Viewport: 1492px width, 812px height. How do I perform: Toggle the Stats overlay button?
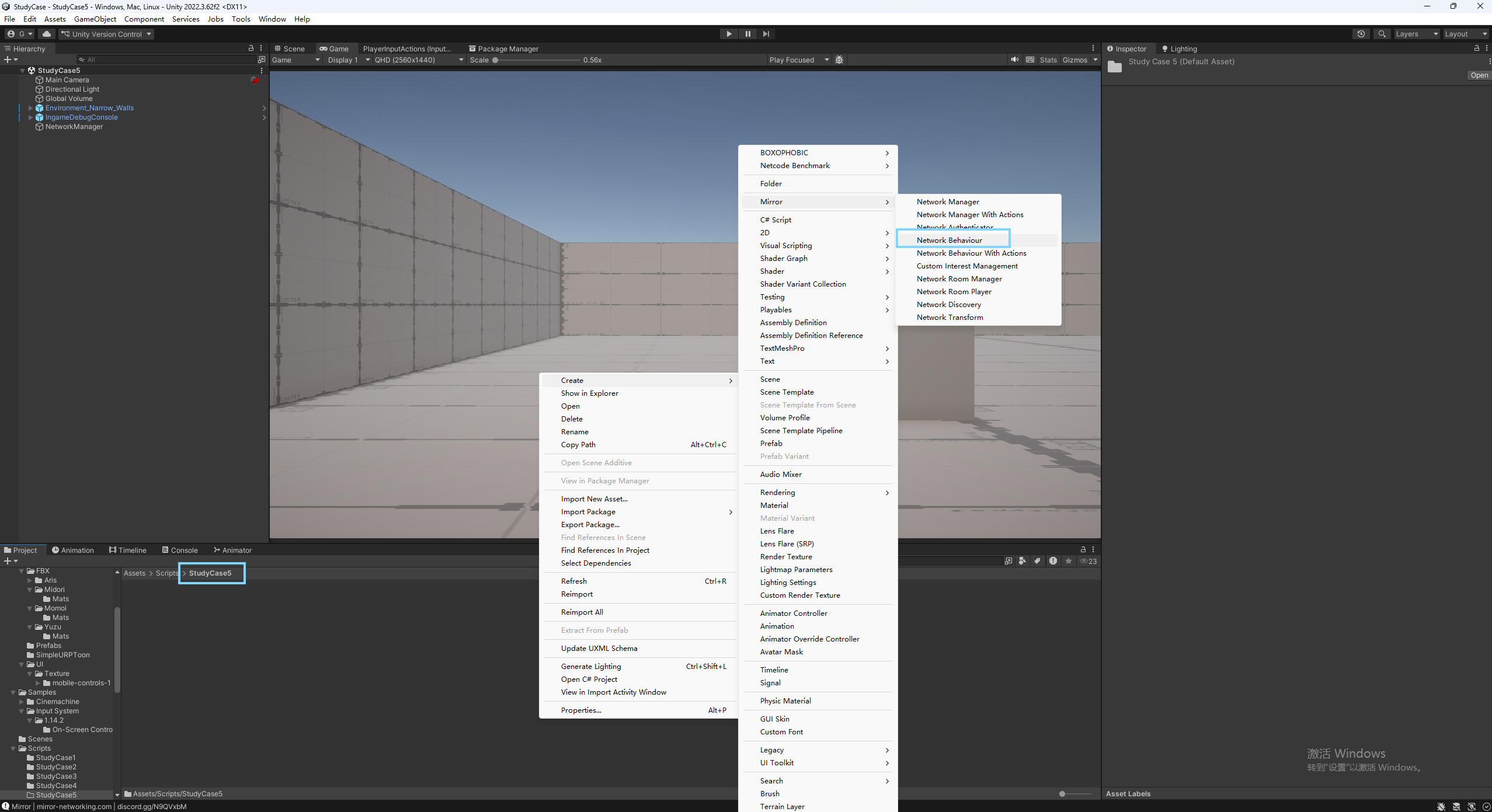pyautogui.click(x=1048, y=60)
